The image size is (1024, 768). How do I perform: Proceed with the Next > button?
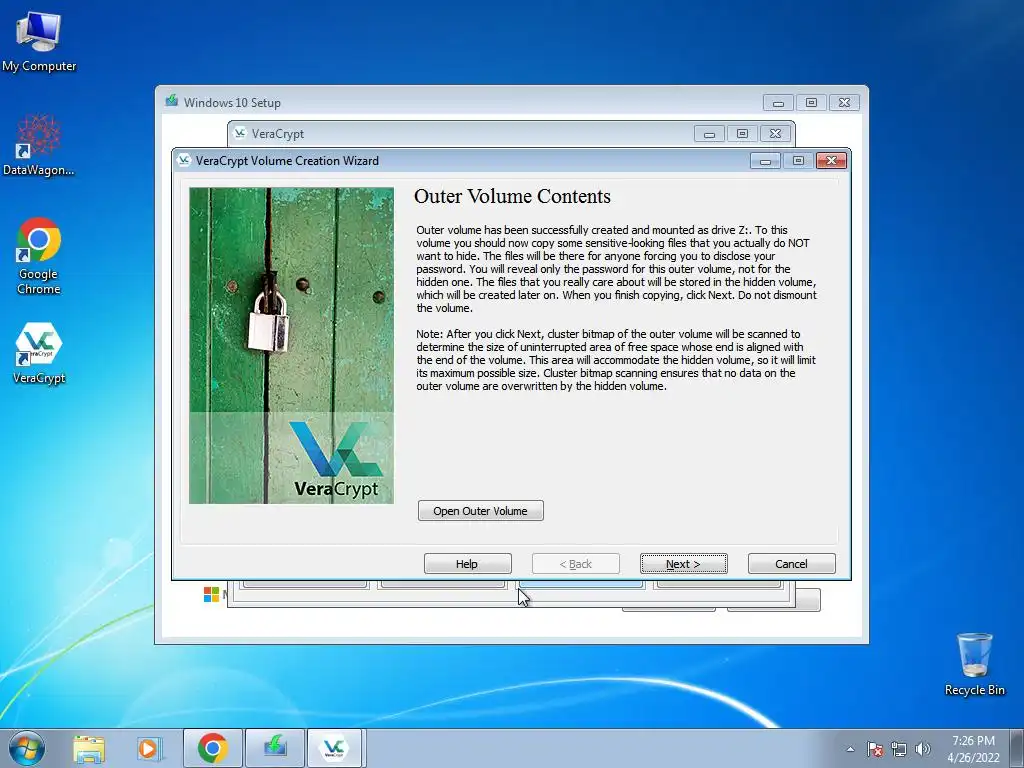point(684,564)
